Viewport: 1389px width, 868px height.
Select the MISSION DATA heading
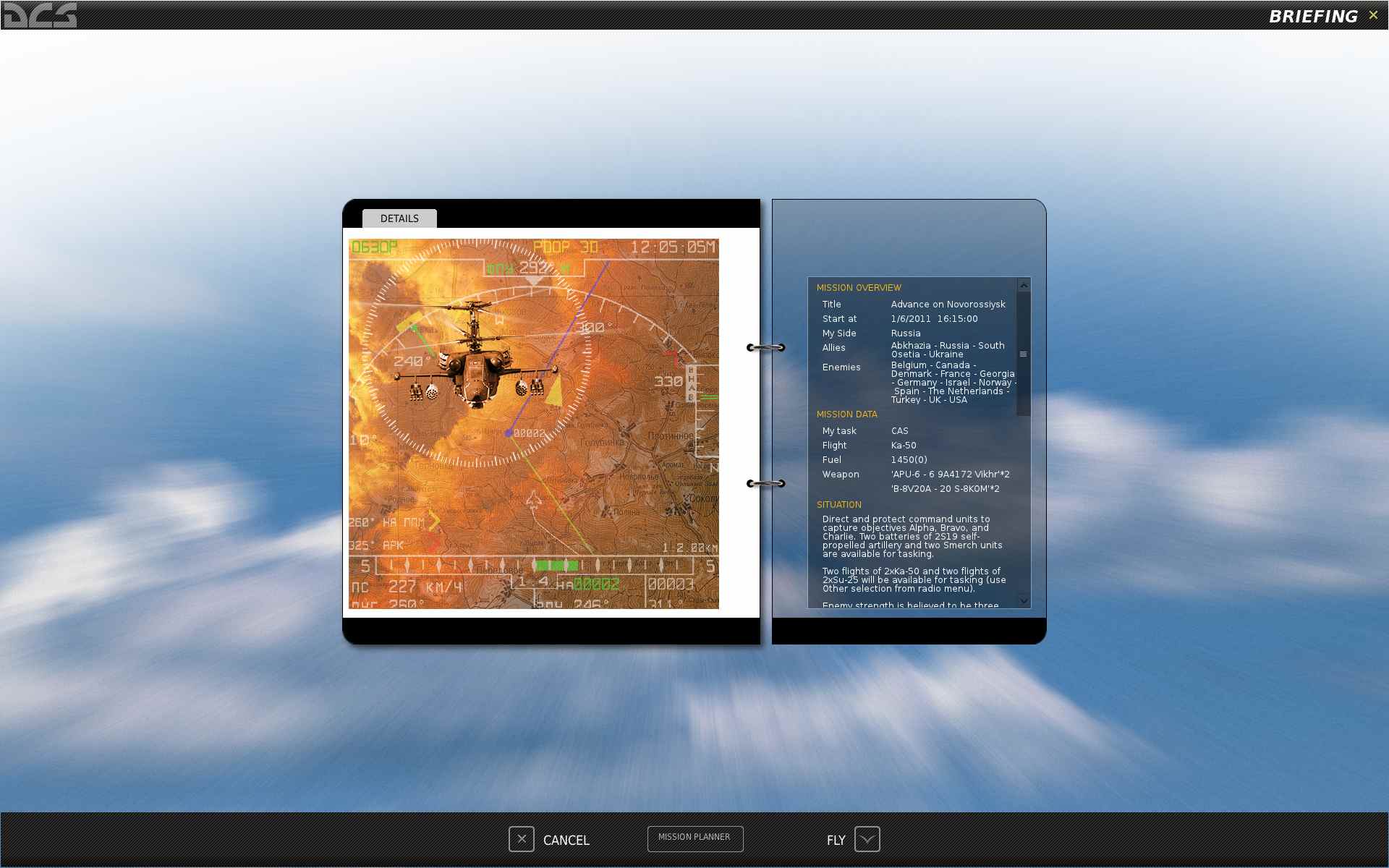846,414
